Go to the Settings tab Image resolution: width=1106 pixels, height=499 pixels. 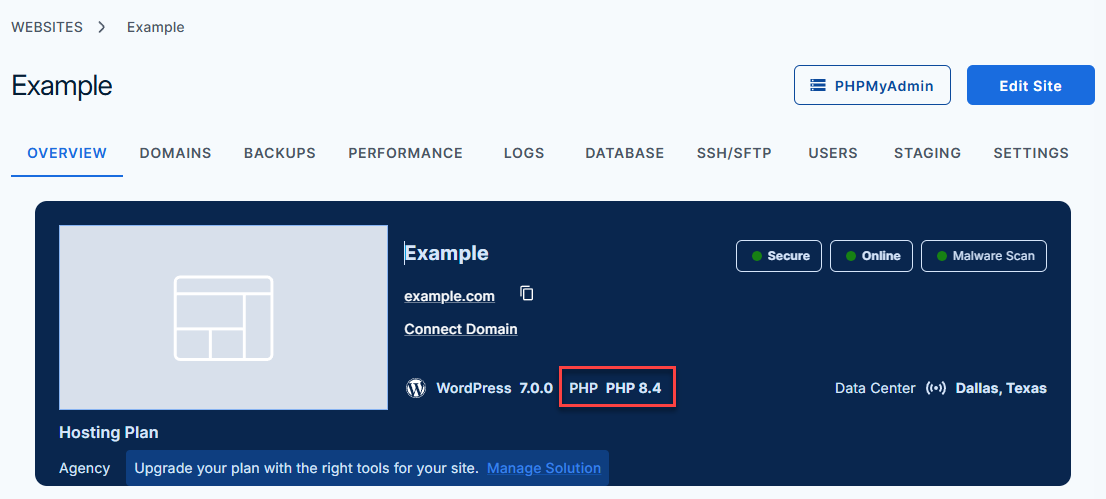click(x=1031, y=153)
